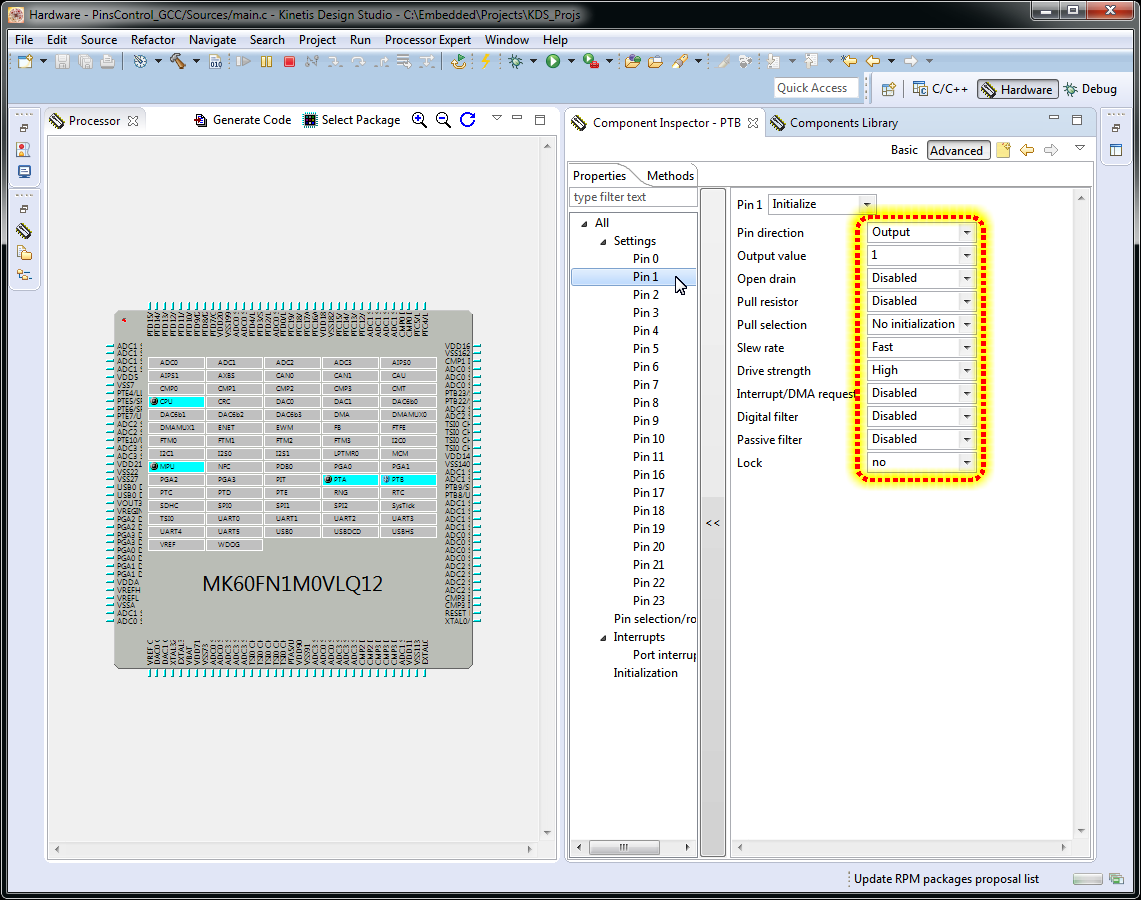Click the Select Package button
The height and width of the screenshot is (900, 1141).
click(351, 120)
